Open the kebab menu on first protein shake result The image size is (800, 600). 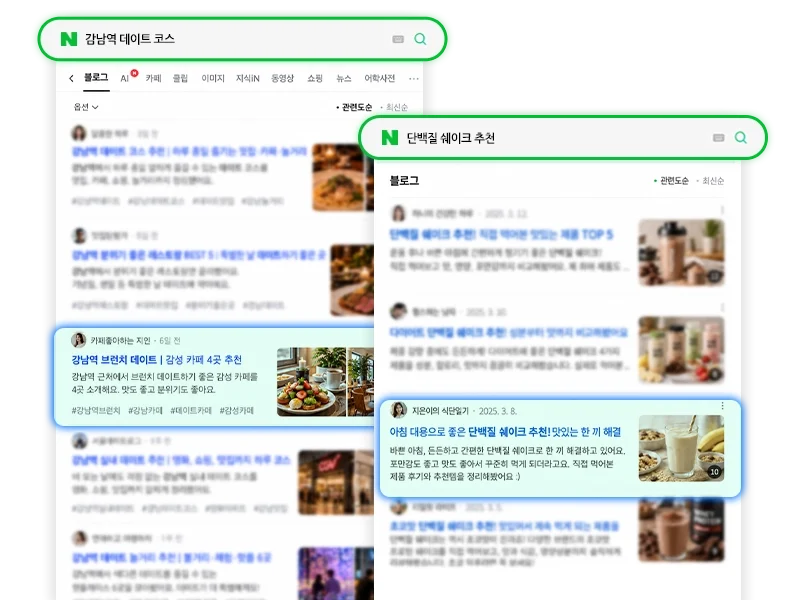click(722, 210)
